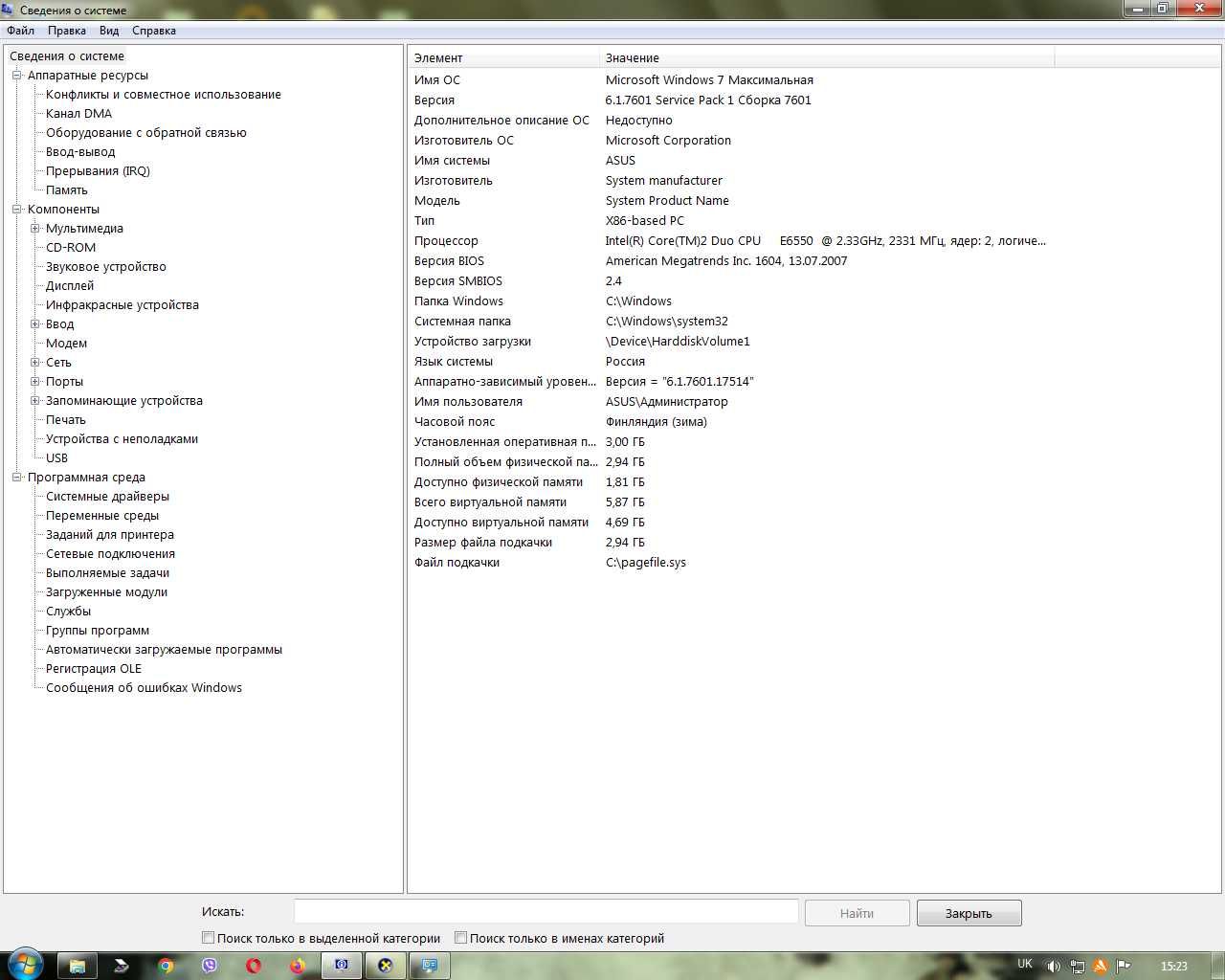Click the 'Закрыть' button
The width and height of the screenshot is (1225, 980).
[969, 913]
